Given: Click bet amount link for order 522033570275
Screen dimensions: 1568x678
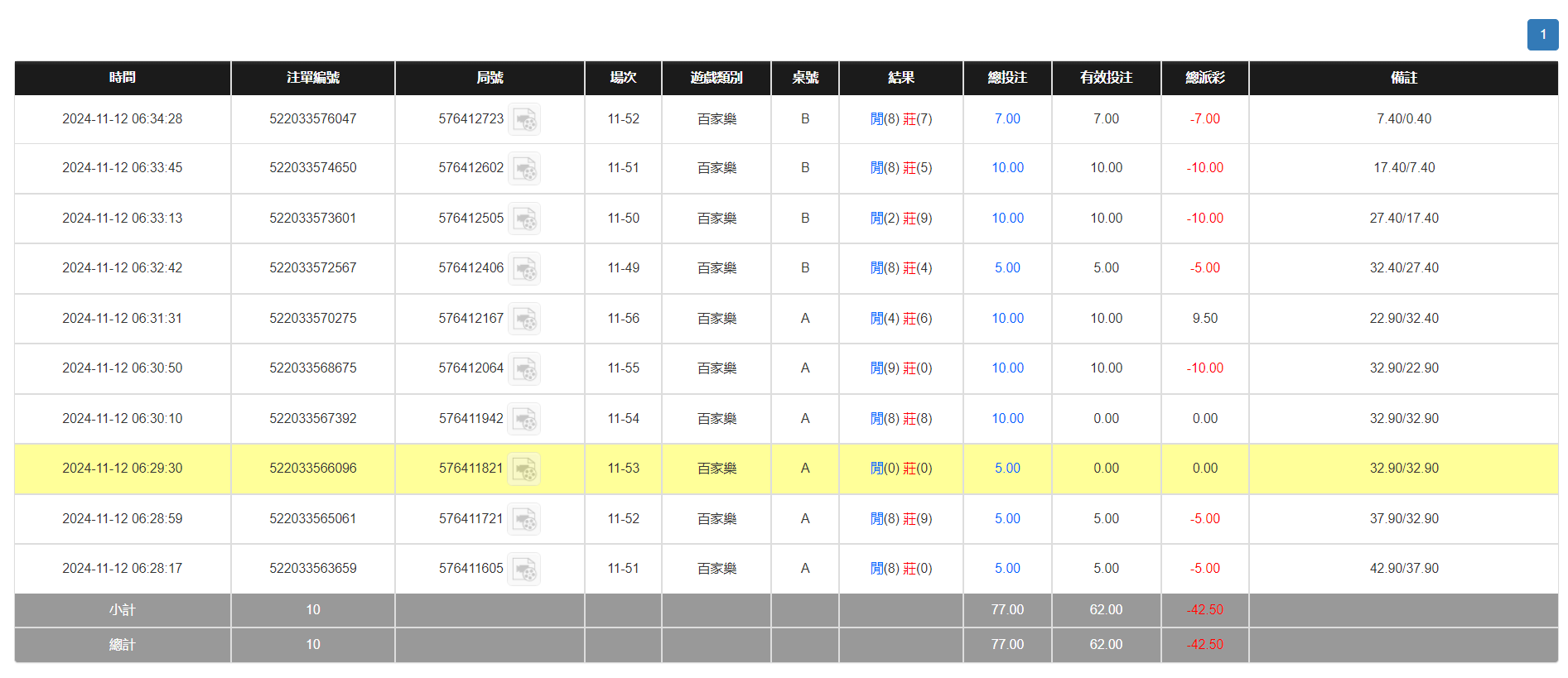Looking at the screenshot, I should [1007, 319].
